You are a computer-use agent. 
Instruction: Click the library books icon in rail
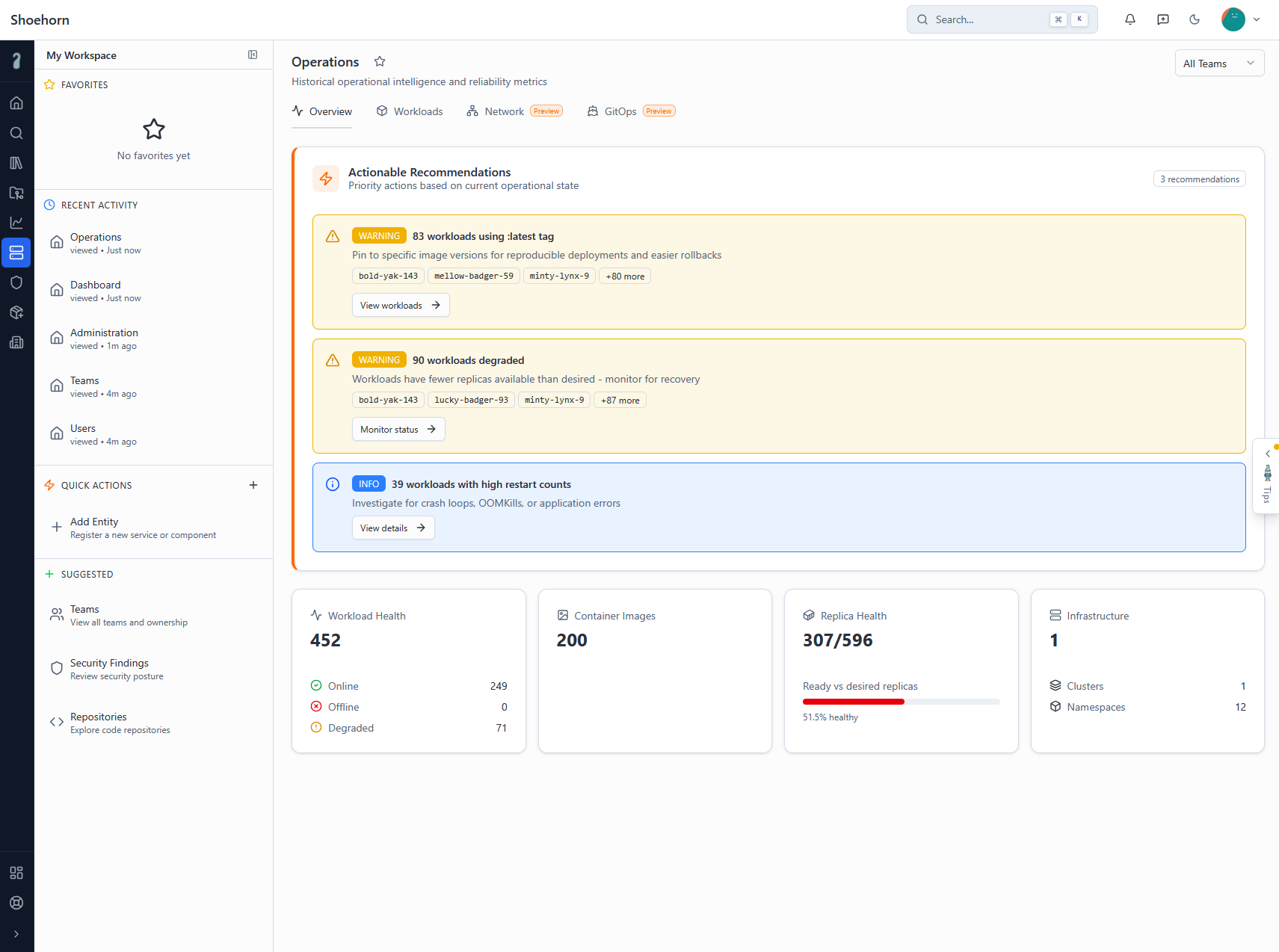point(16,163)
